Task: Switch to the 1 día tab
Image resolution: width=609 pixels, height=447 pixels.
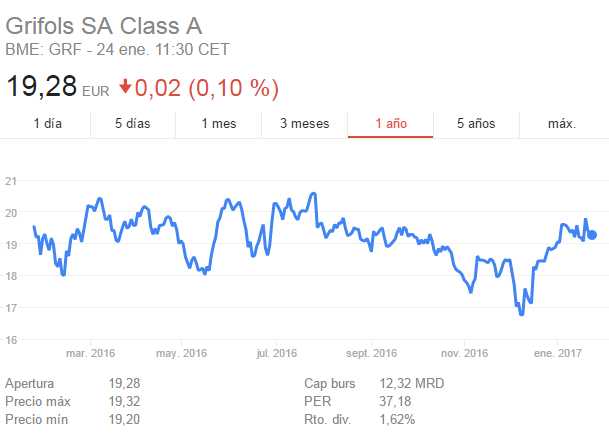Action: (48, 124)
